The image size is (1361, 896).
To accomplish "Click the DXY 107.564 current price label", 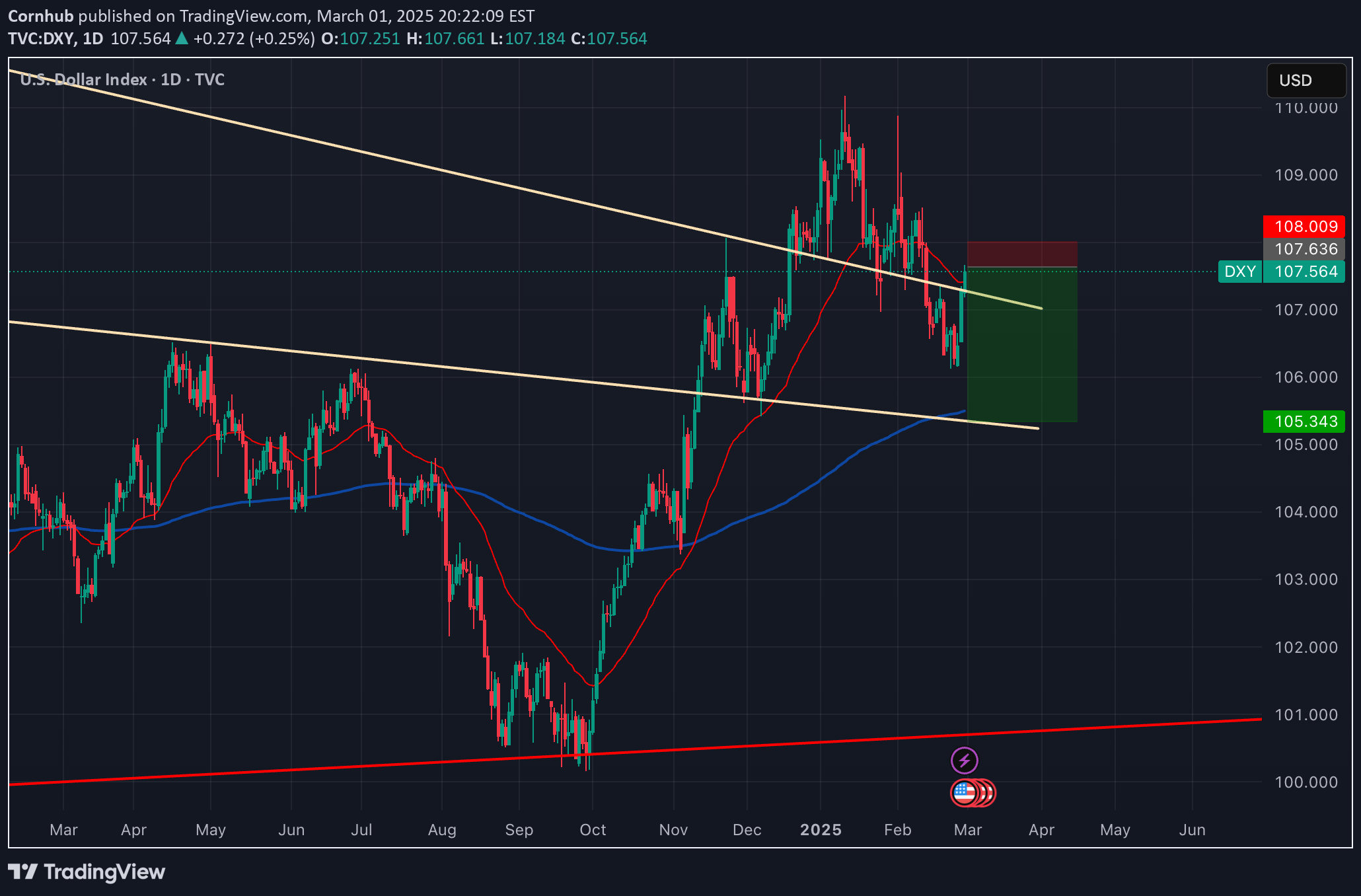I will (1282, 272).
